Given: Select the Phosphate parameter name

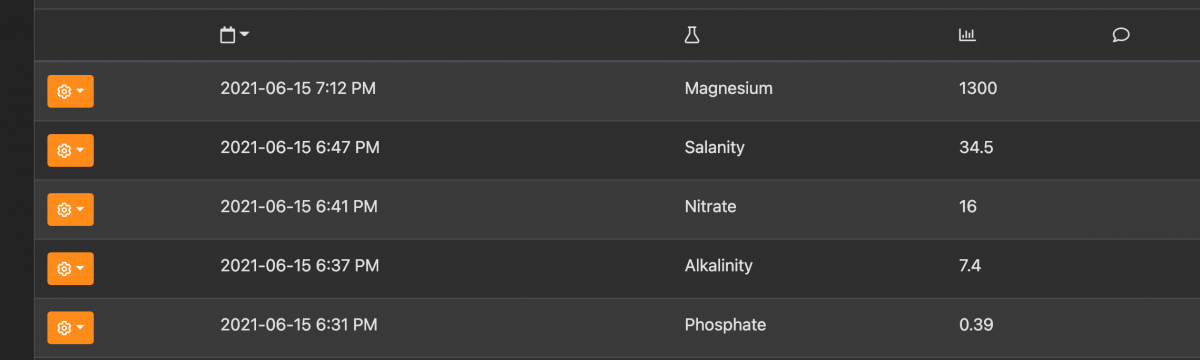Looking at the screenshot, I should 725,324.
